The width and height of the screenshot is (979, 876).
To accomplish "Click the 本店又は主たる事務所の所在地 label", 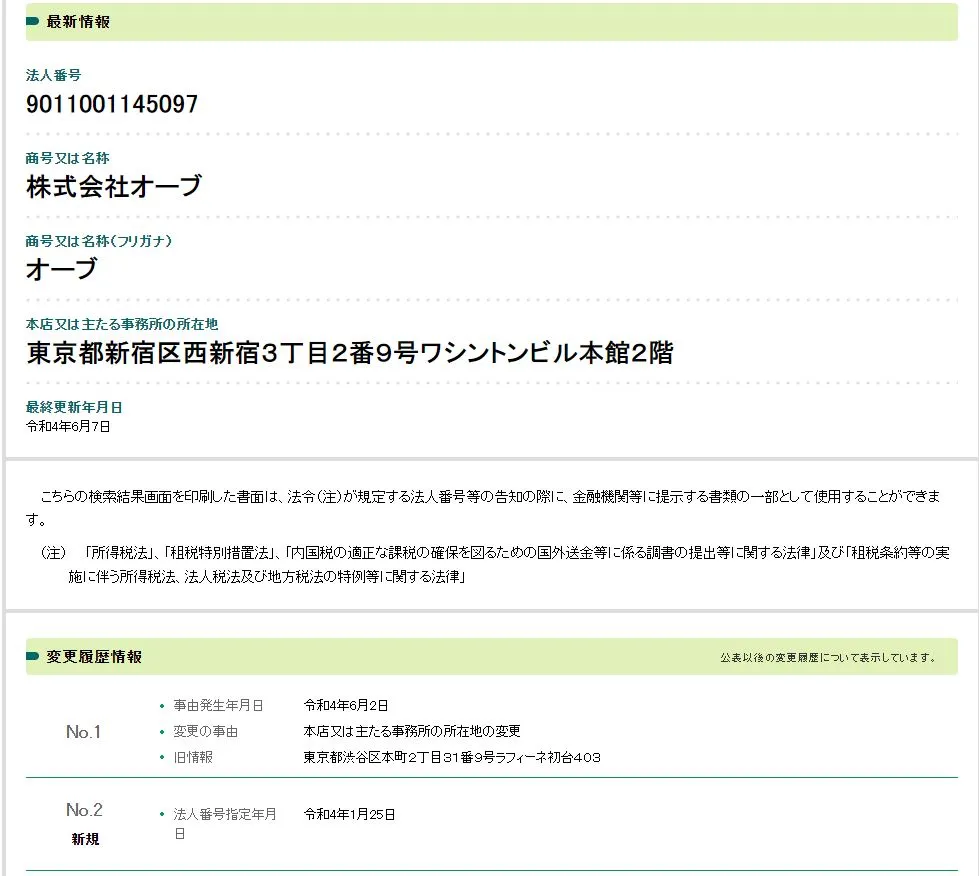I will [121, 324].
